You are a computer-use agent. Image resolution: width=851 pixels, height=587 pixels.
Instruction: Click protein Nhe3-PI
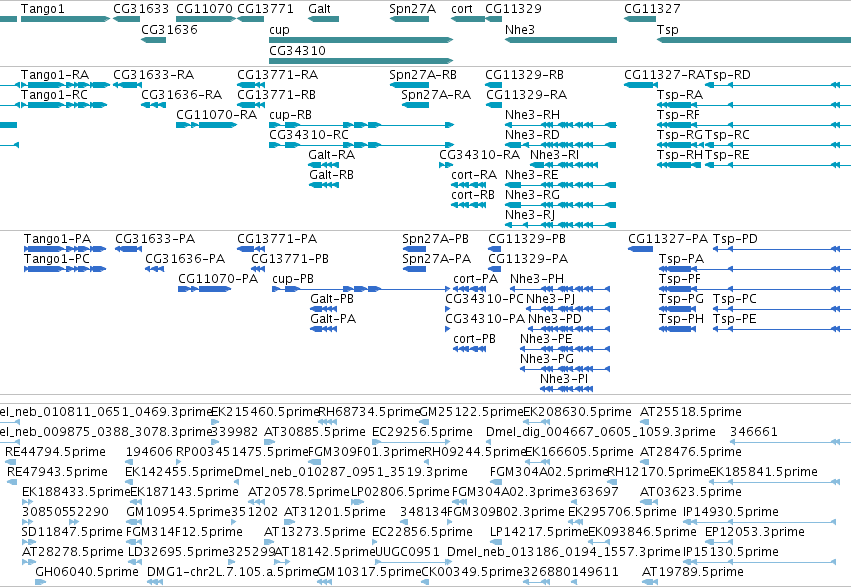pyautogui.click(x=563, y=379)
